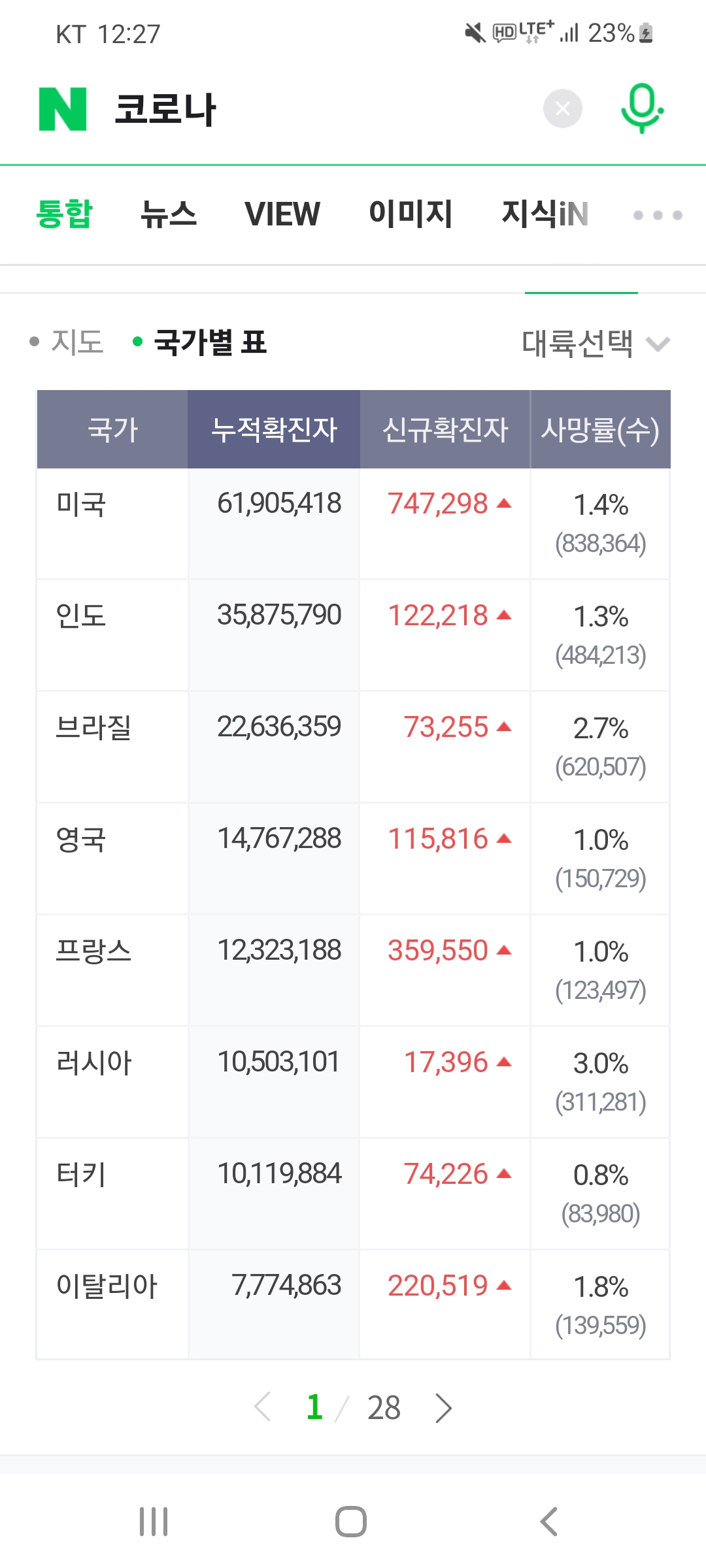Clear the search text with X button
Image resolution: width=706 pixels, height=1568 pixels.
(562, 108)
